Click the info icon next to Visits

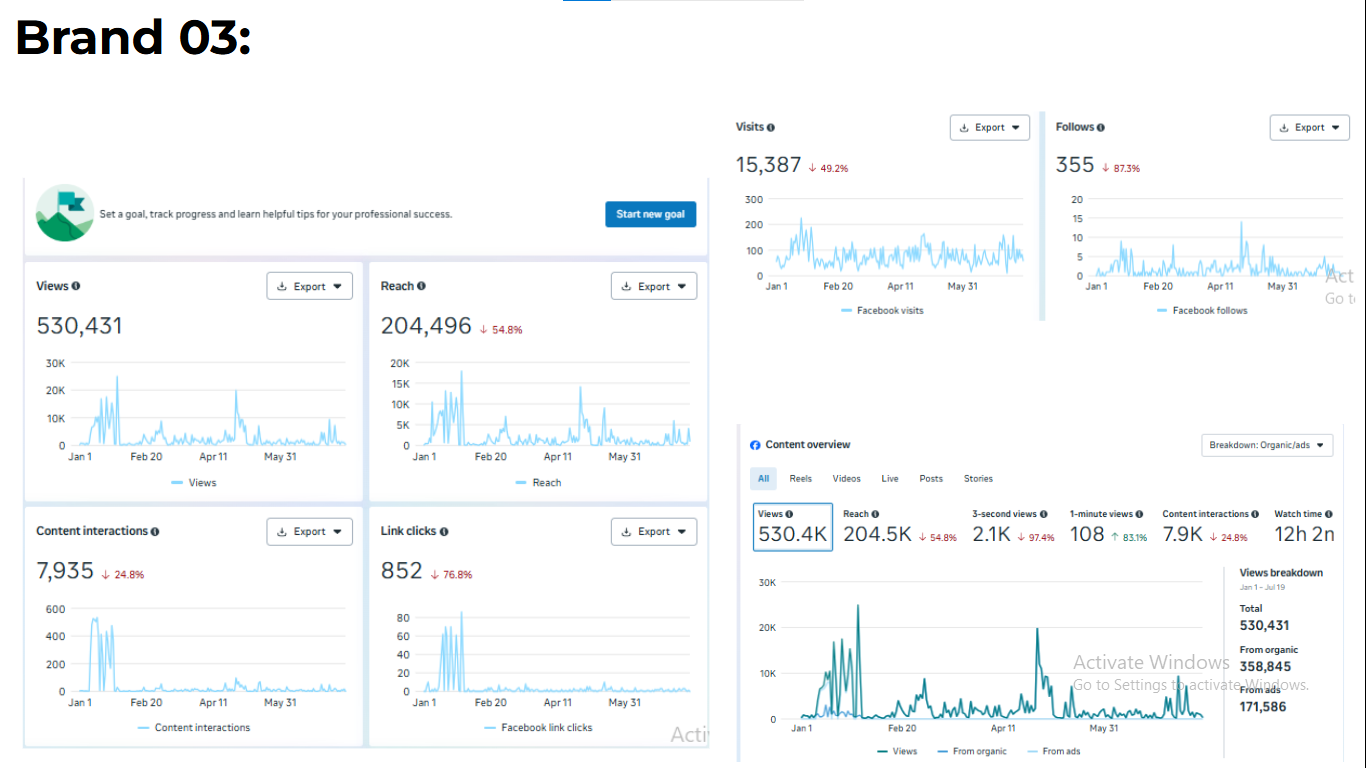pyautogui.click(x=771, y=128)
